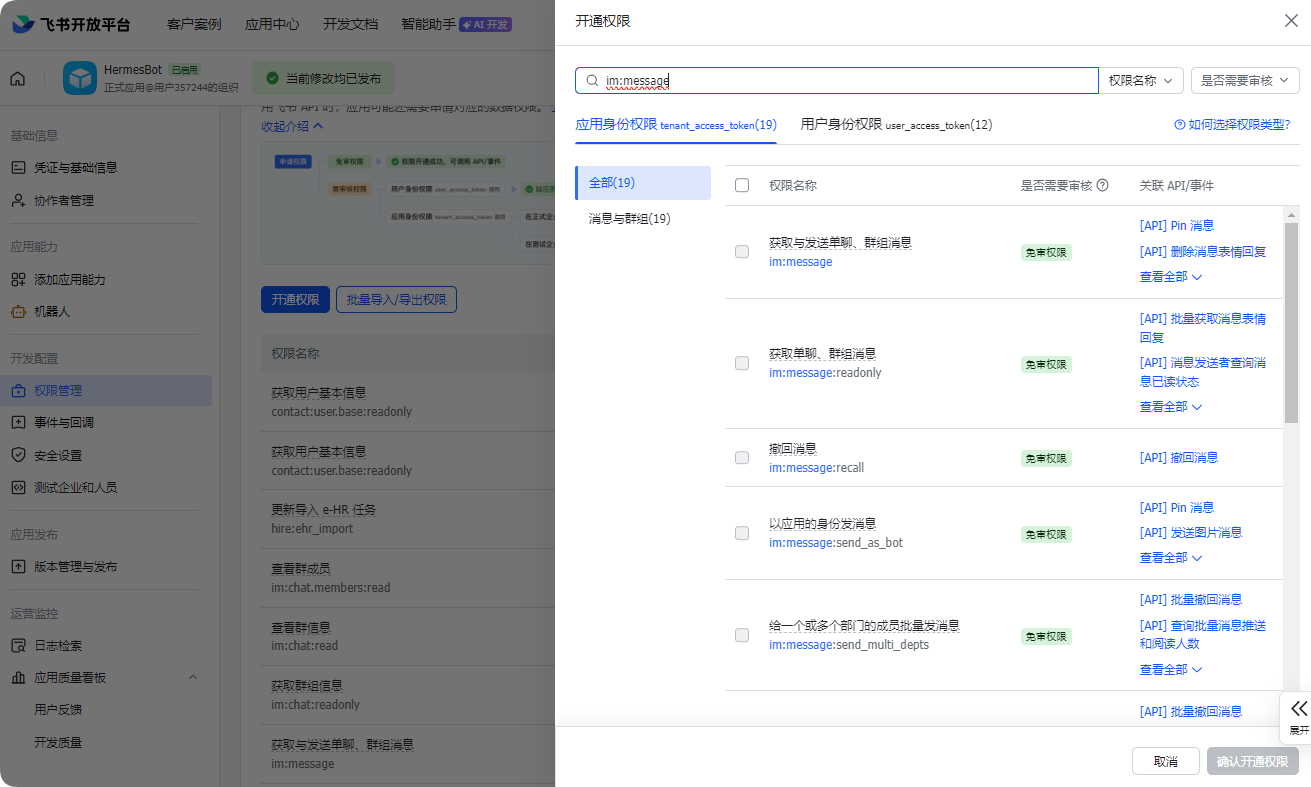This screenshot has height=787, width=1311.
Task: Open the 如何选择权限类型 help link
Action: click(1232, 125)
